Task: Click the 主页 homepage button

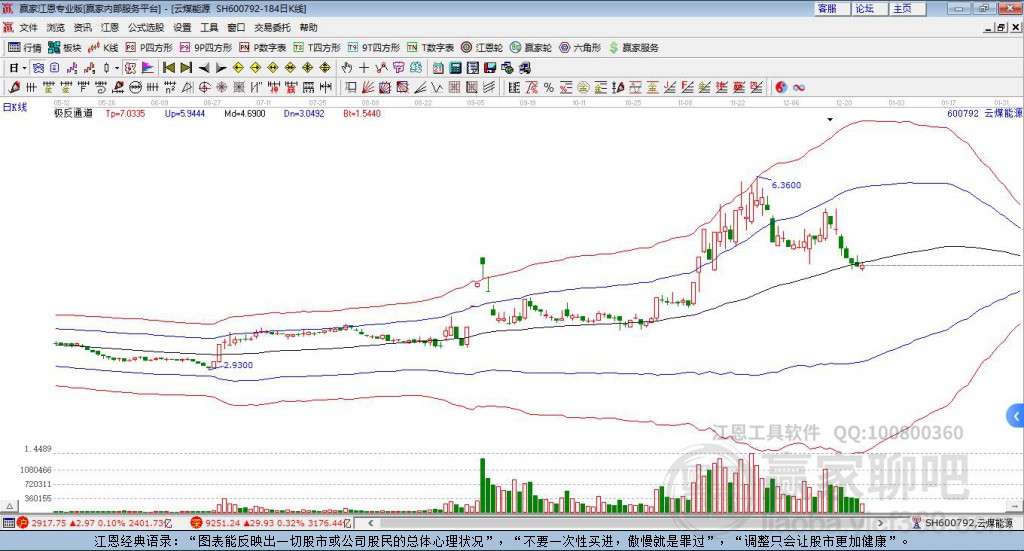Action: (908, 8)
